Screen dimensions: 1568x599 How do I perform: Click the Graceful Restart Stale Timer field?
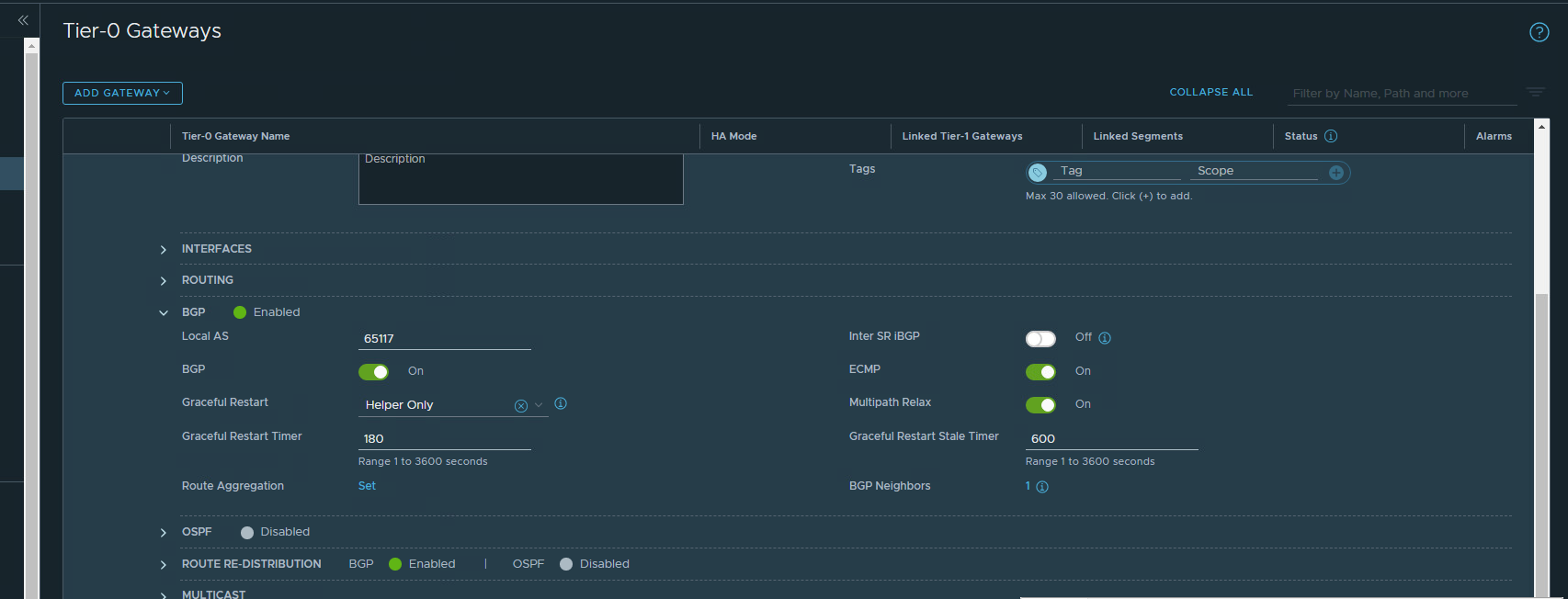[x=1112, y=439]
